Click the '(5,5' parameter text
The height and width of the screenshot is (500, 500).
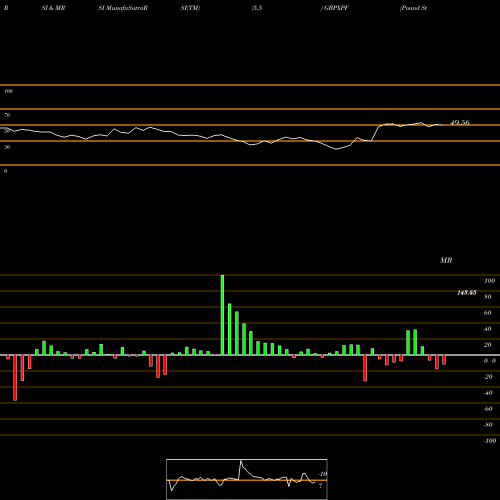click(x=257, y=8)
